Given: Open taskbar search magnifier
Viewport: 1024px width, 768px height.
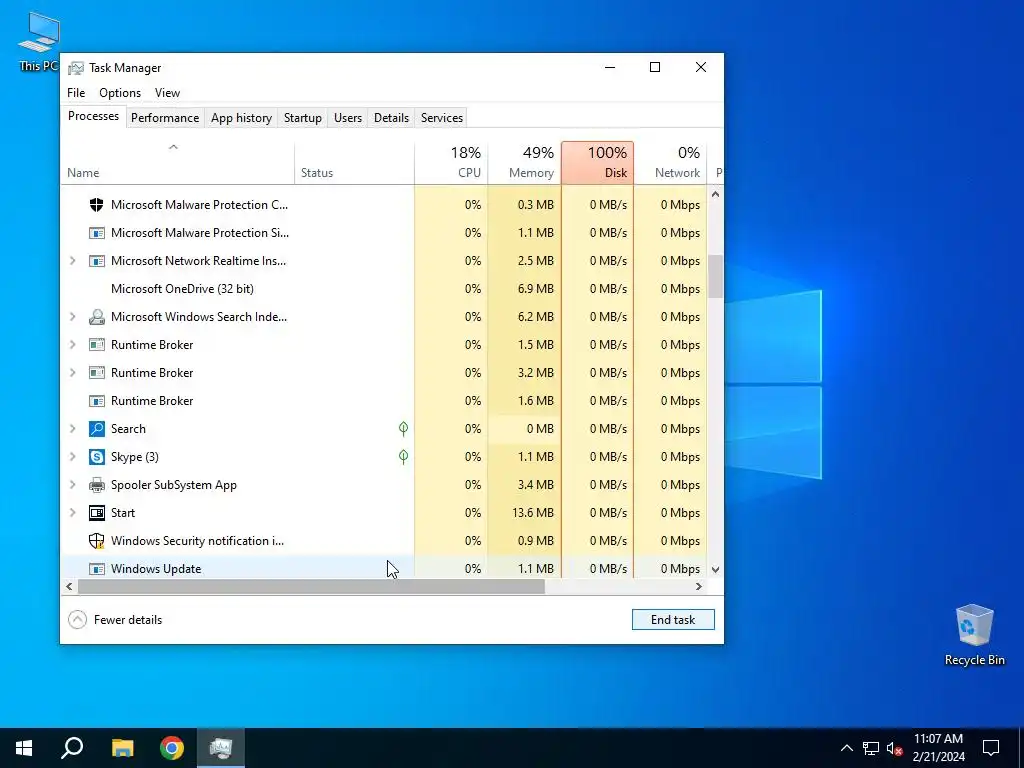Looking at the screenshot, I should pyautogui.click(x=72, y=748).
